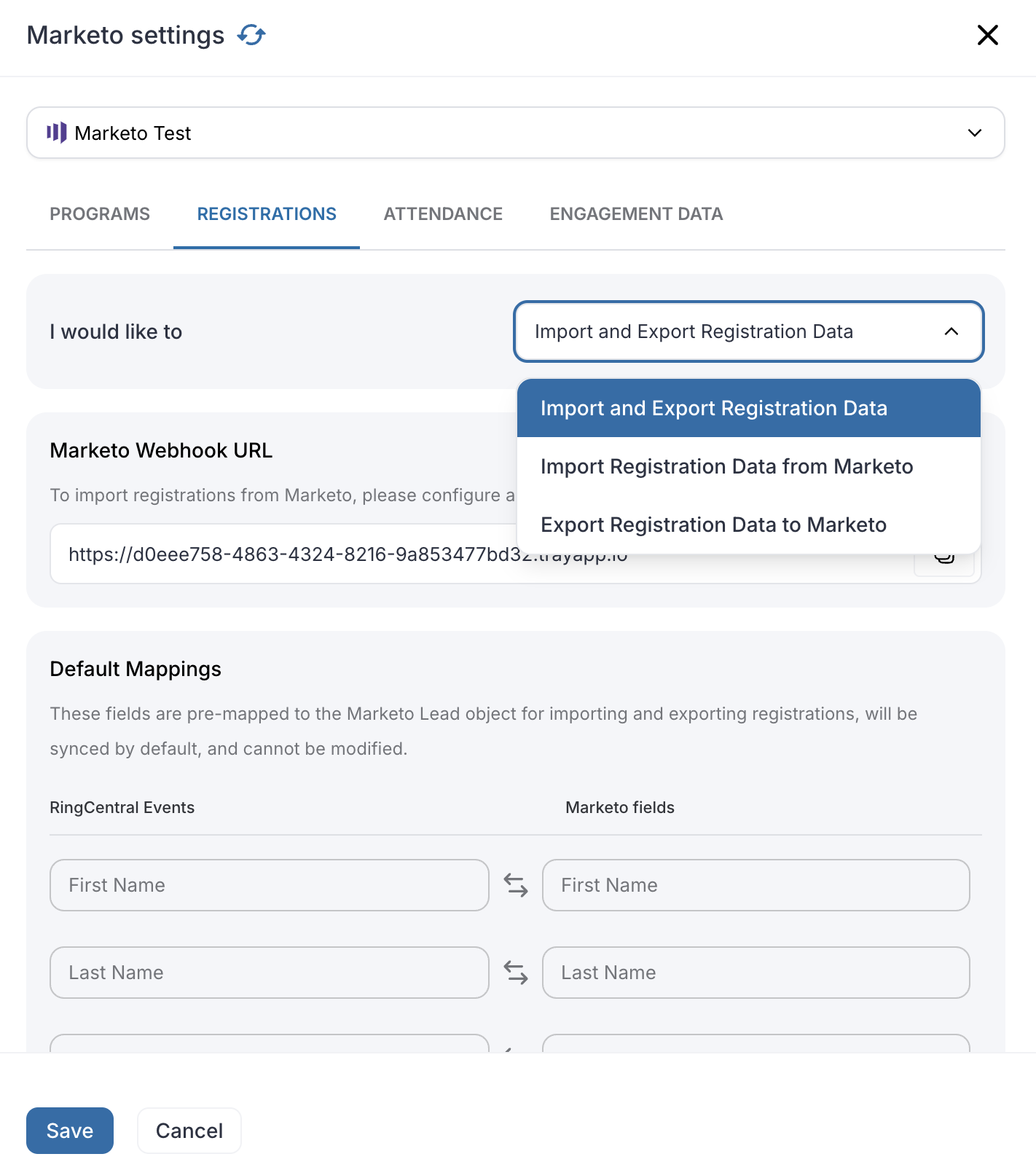1036x1170 pixels.
Task: Switch to the PROGRAMS tab
Action: click(x=100, y=213)
